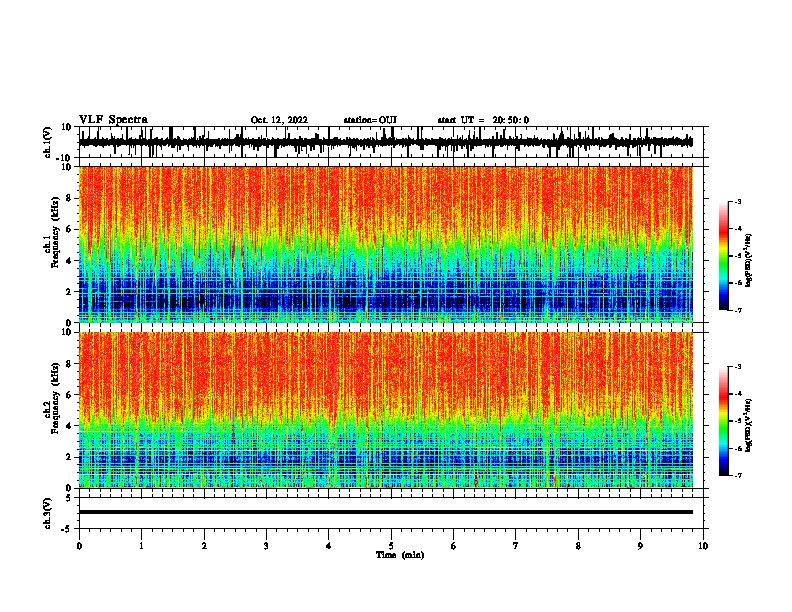The height and width of the screenshot is (612, 792).
Task: Click the "start UT = 20:50: 0" text
Action: pos(483,120)
